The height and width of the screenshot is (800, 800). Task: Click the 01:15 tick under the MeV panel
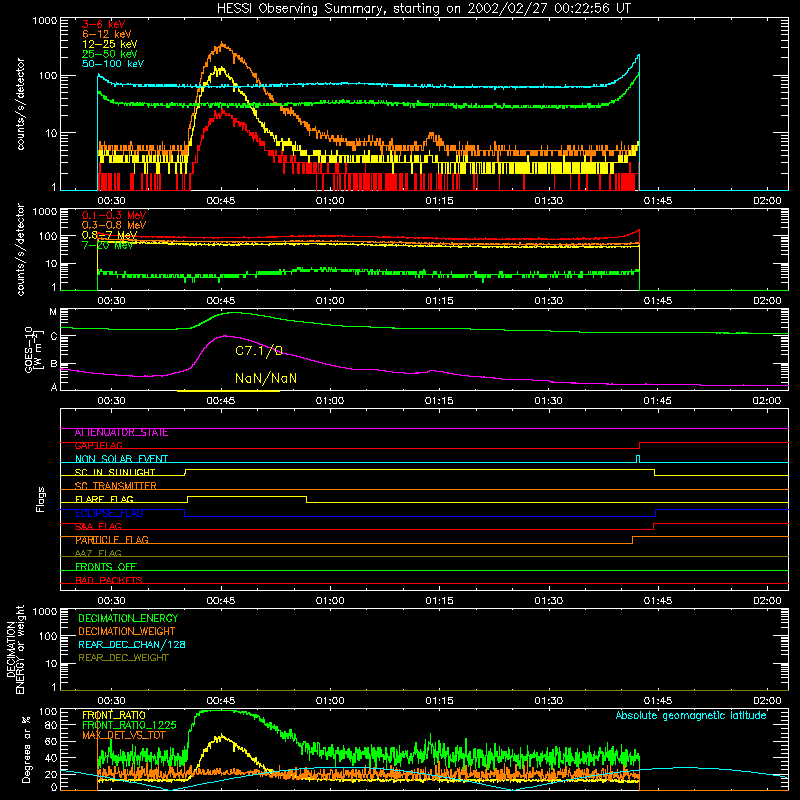[x=439, y=301]
